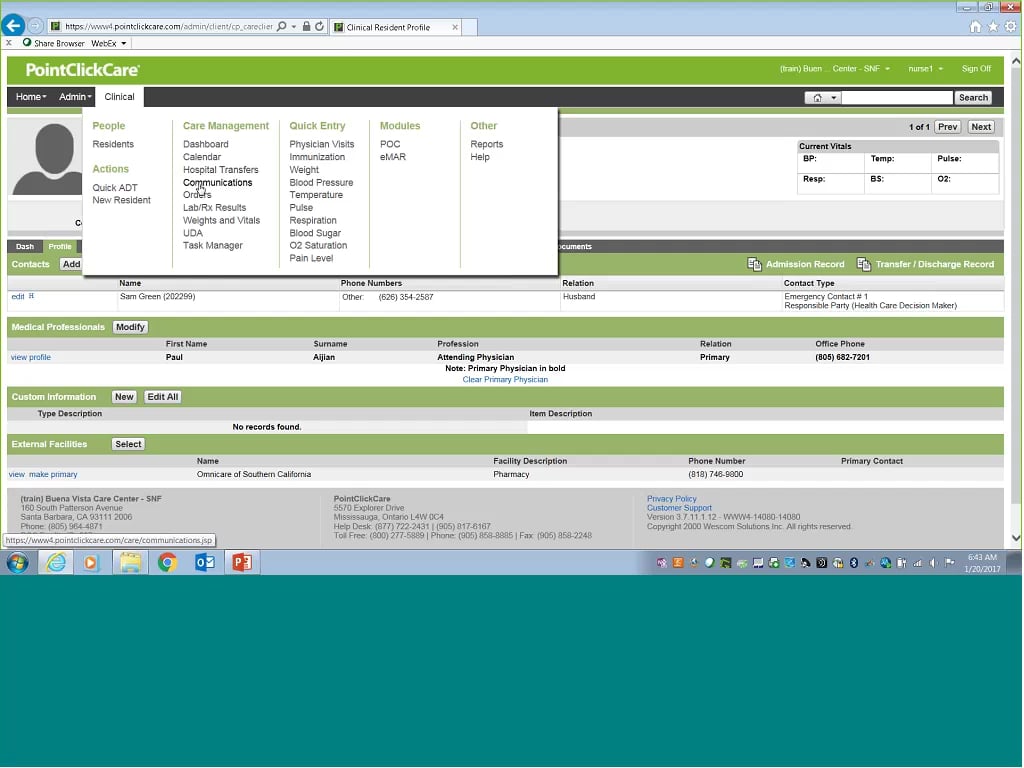Expand the Admin menu dropdown
The height and width of the screenshot is (768, 1024).
pyautogui.click(x=75, y=97)
